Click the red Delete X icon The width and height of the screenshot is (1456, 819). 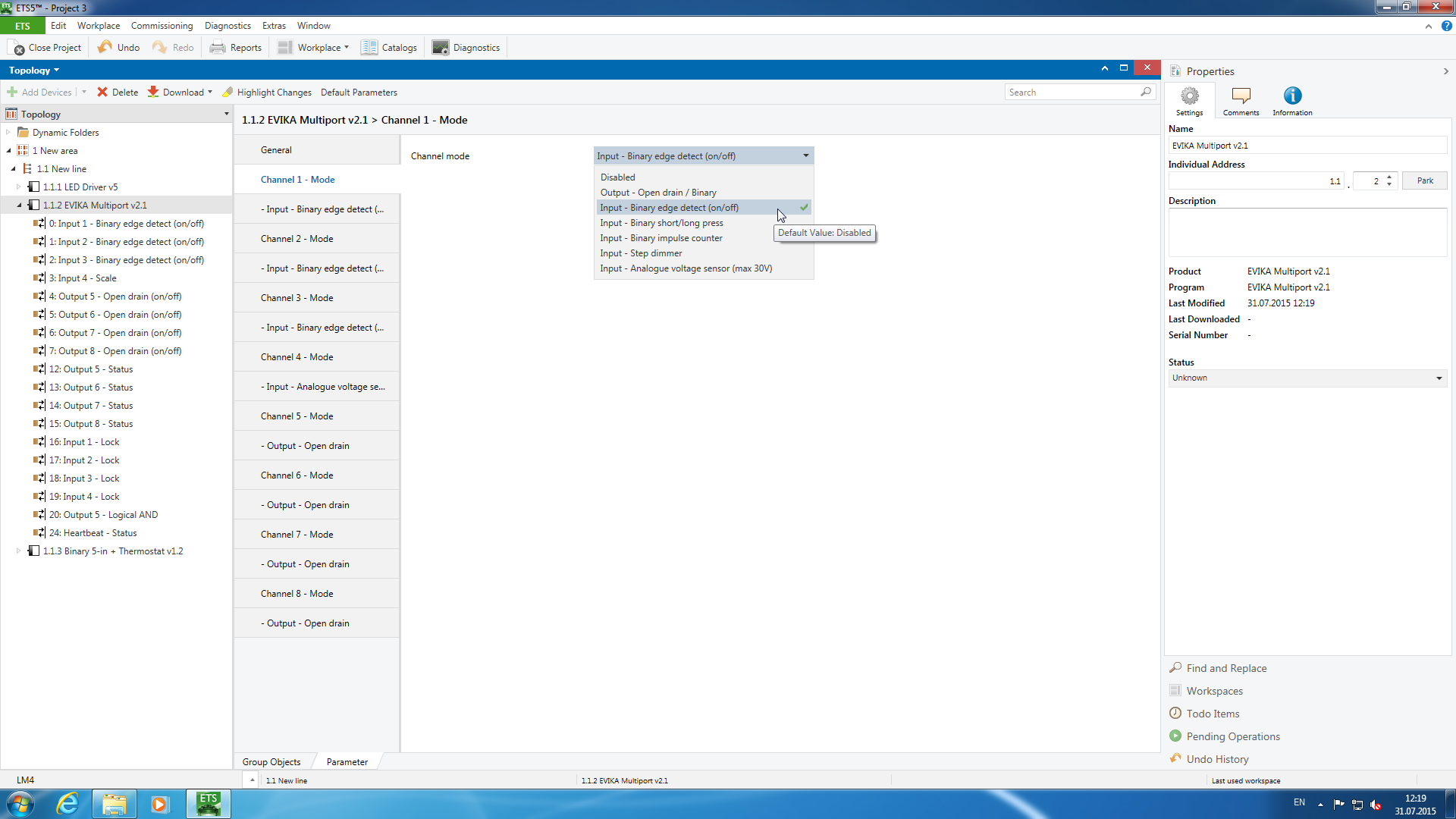pos(102,93)
